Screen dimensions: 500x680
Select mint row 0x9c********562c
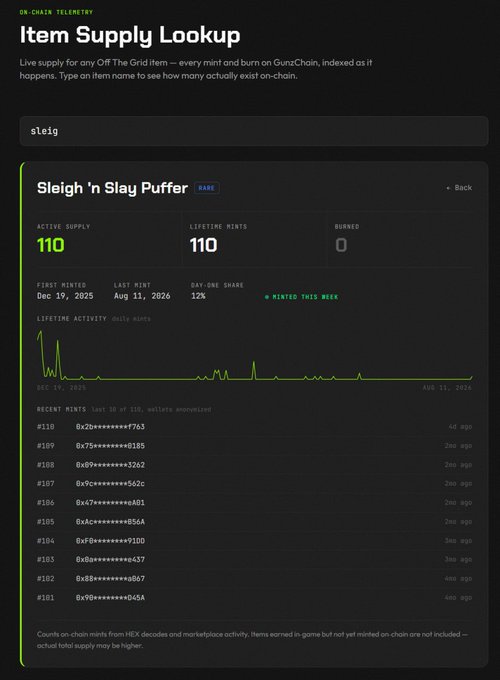255,484
